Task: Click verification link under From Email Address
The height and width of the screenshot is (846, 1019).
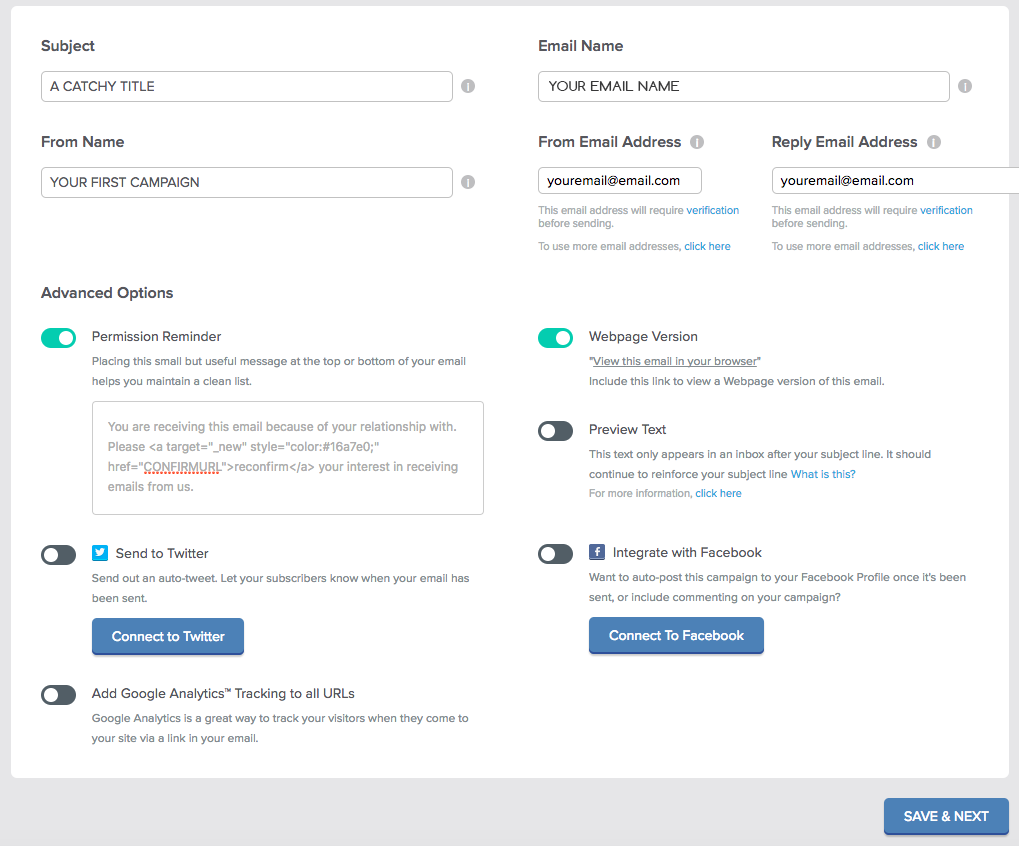Action: tap(712, 210)
